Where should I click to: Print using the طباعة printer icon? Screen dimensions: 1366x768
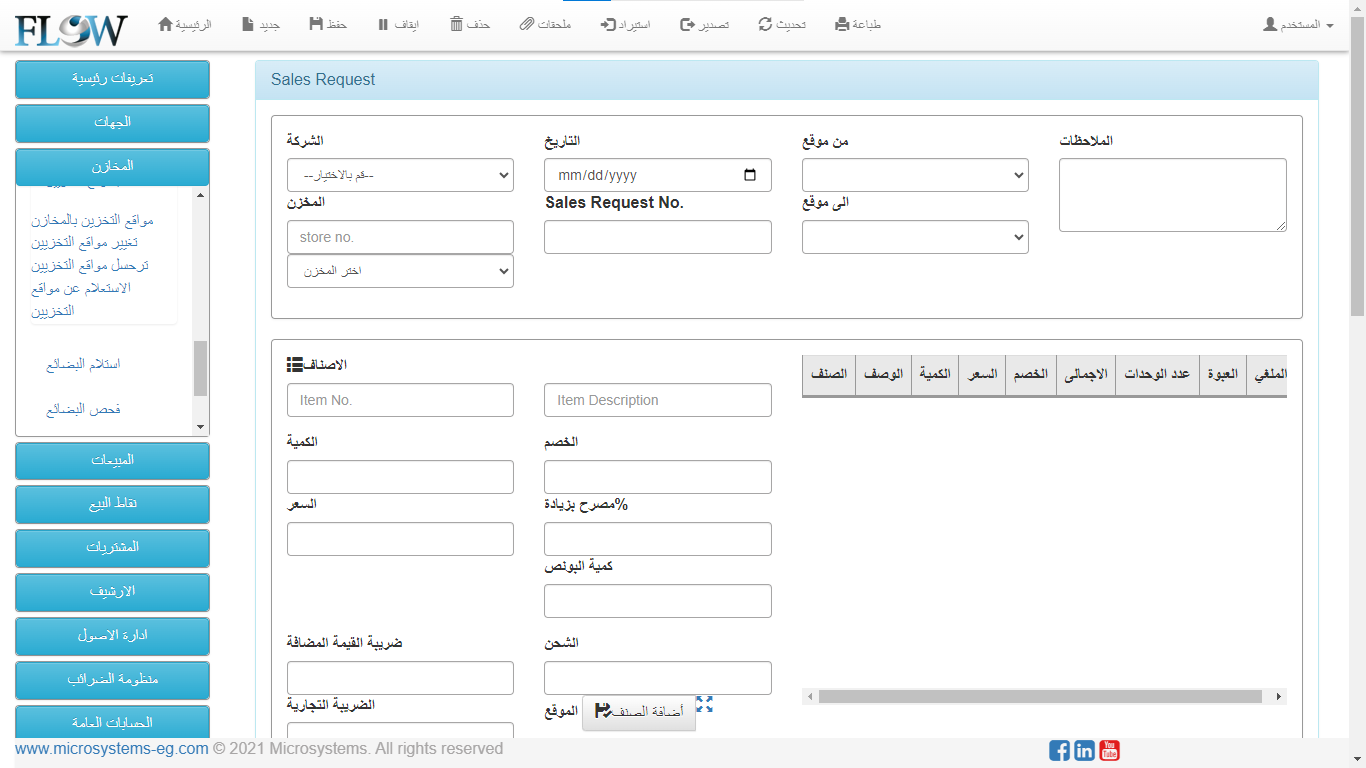pos(842,24)
